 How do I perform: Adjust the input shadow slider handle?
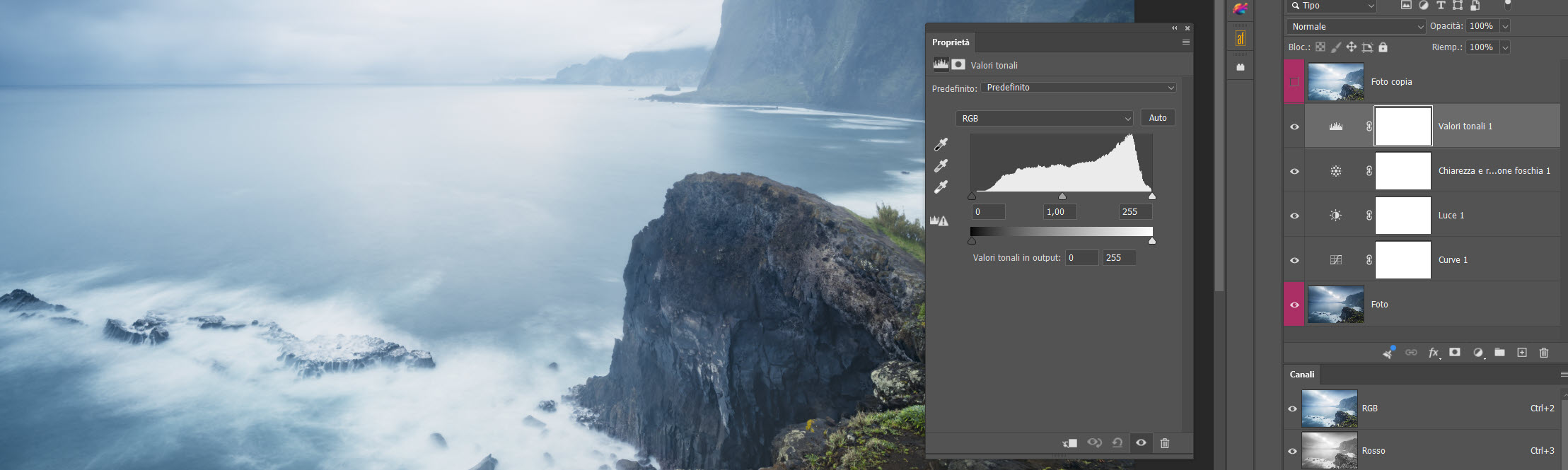point(972,196)
